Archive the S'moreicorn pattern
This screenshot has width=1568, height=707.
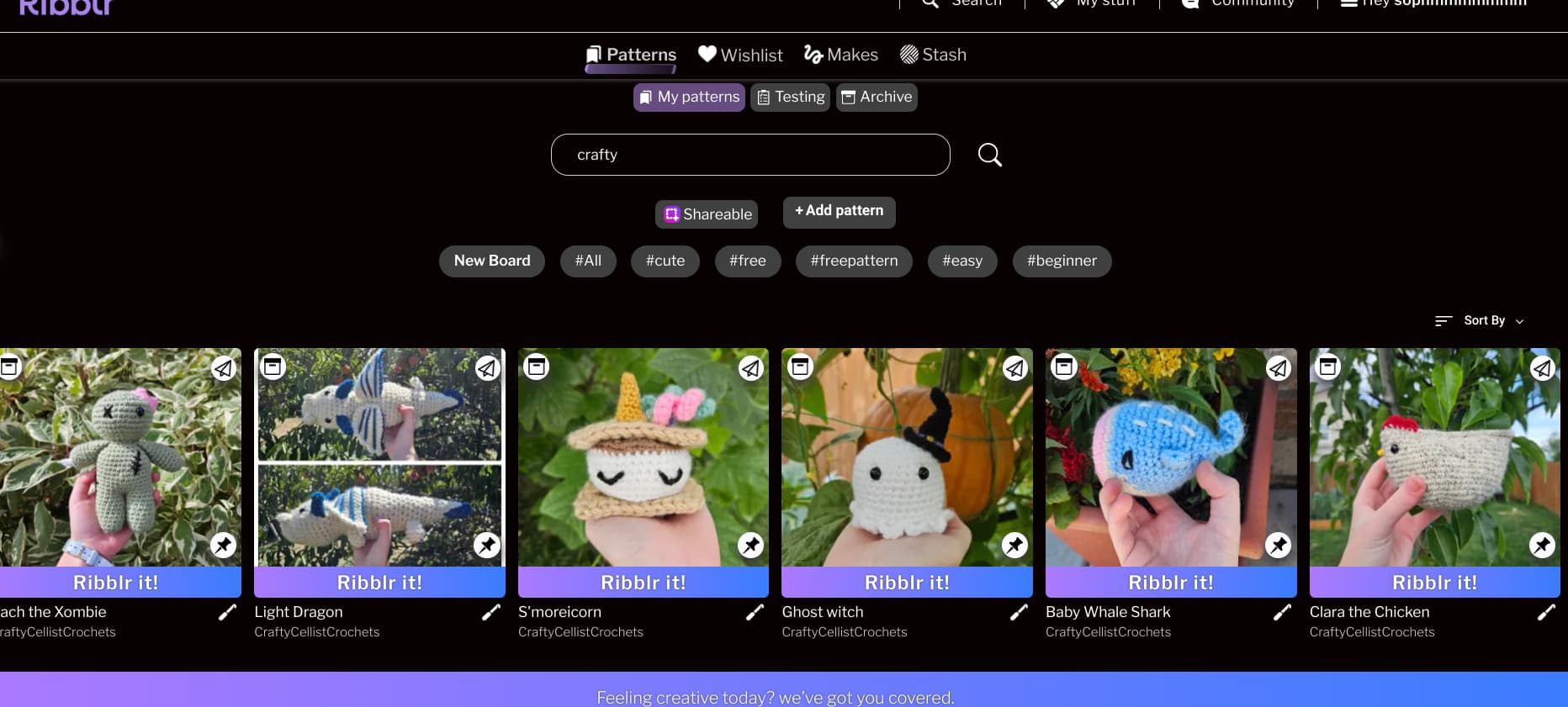point(537,367)
